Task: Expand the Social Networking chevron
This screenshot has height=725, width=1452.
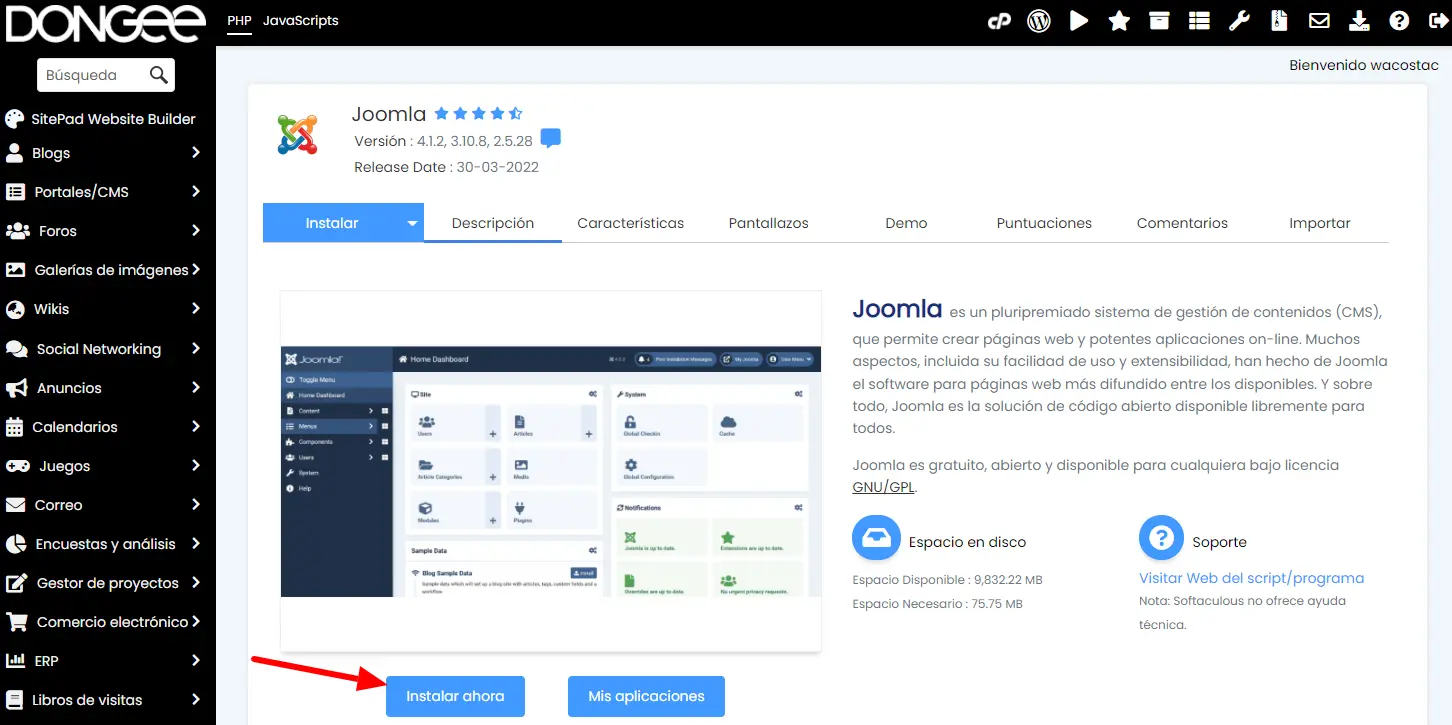Action: 196,349
